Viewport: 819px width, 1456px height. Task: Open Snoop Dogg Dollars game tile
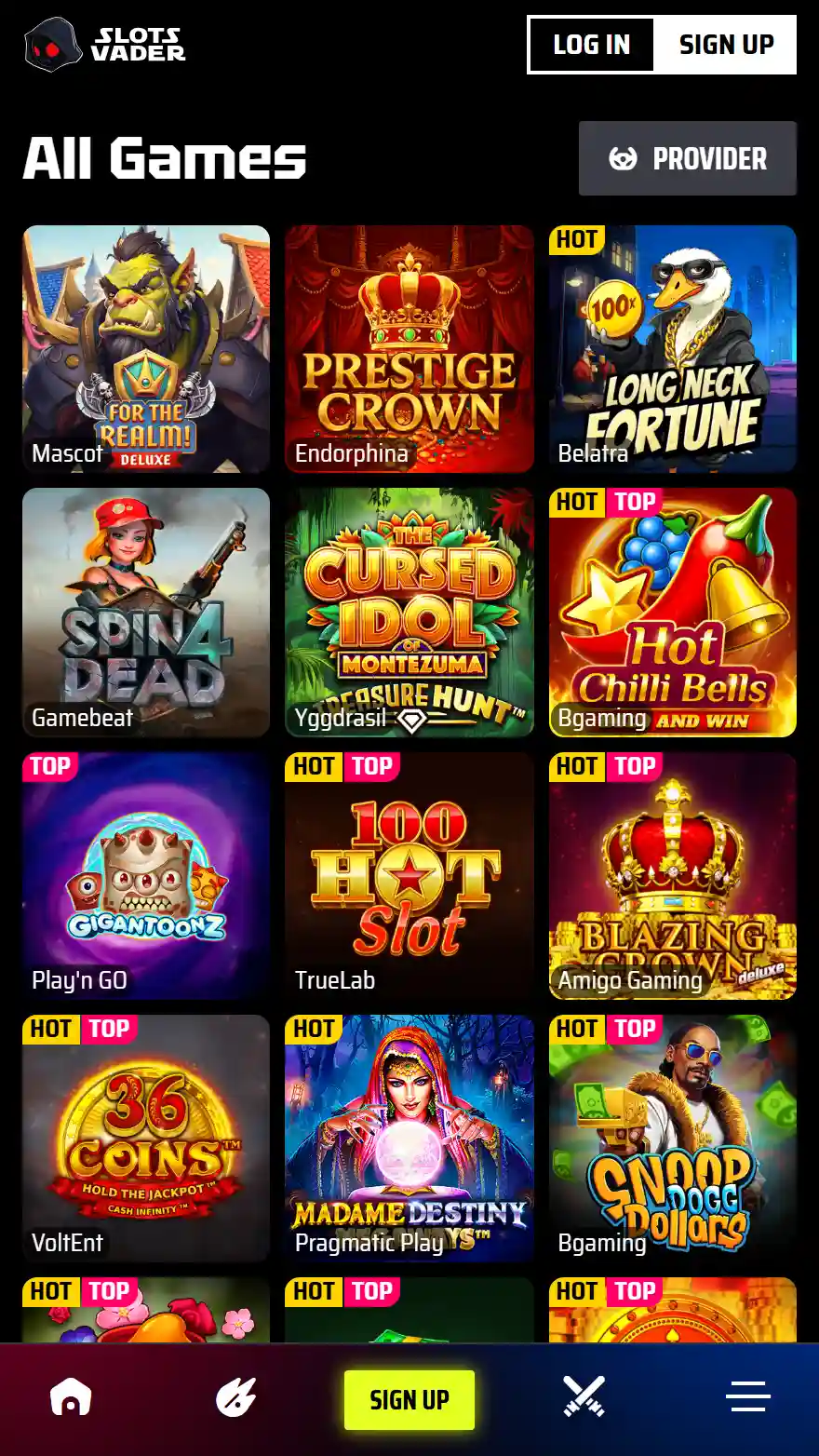click(x=673, y=1139)
